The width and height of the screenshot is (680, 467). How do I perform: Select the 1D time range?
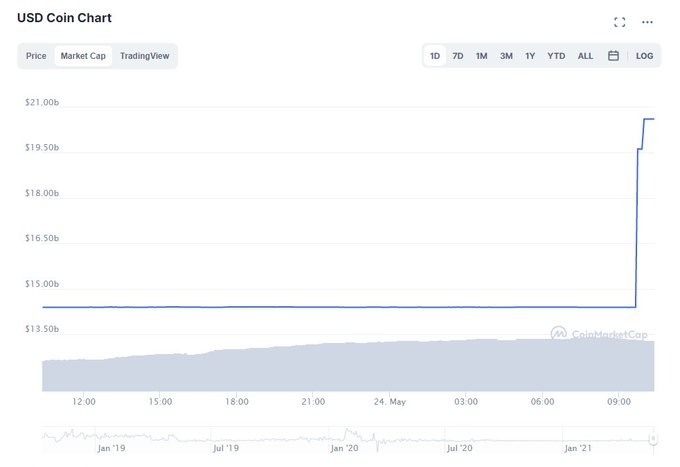pyautogui.click(x=435, y=56)
